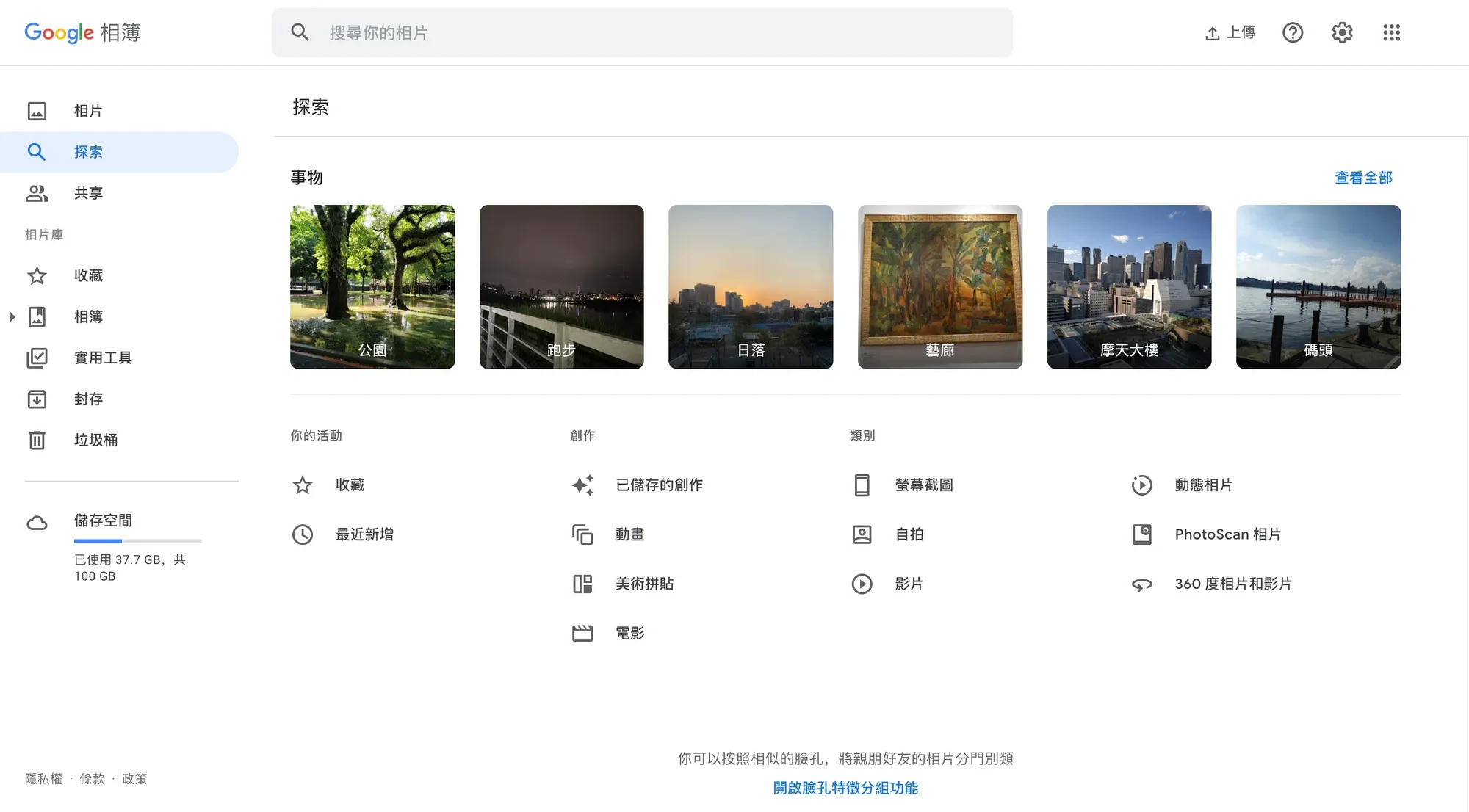Click the 動態相片 motion icon

1142,485
